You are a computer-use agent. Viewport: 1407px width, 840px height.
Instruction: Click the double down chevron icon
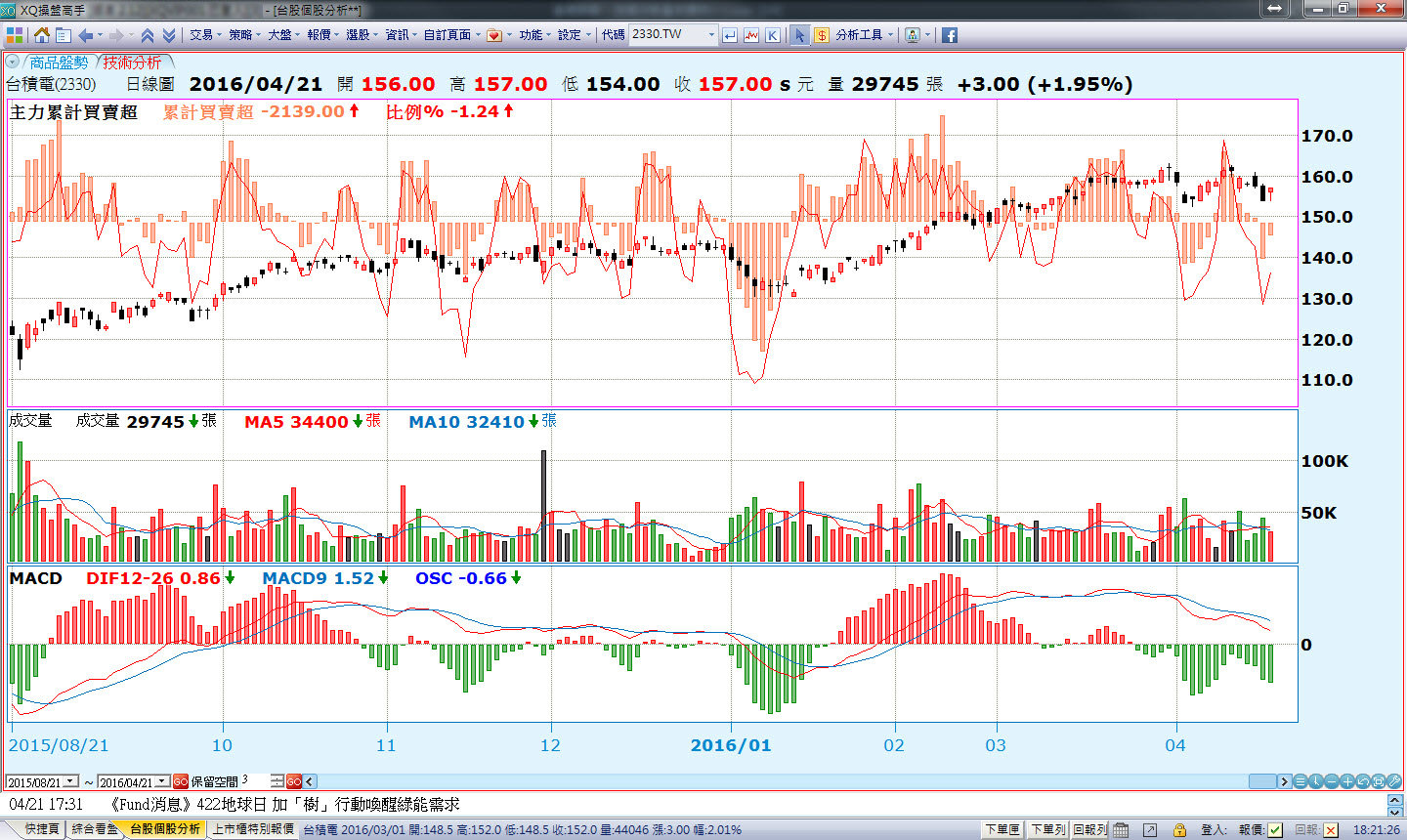(169, 35)
